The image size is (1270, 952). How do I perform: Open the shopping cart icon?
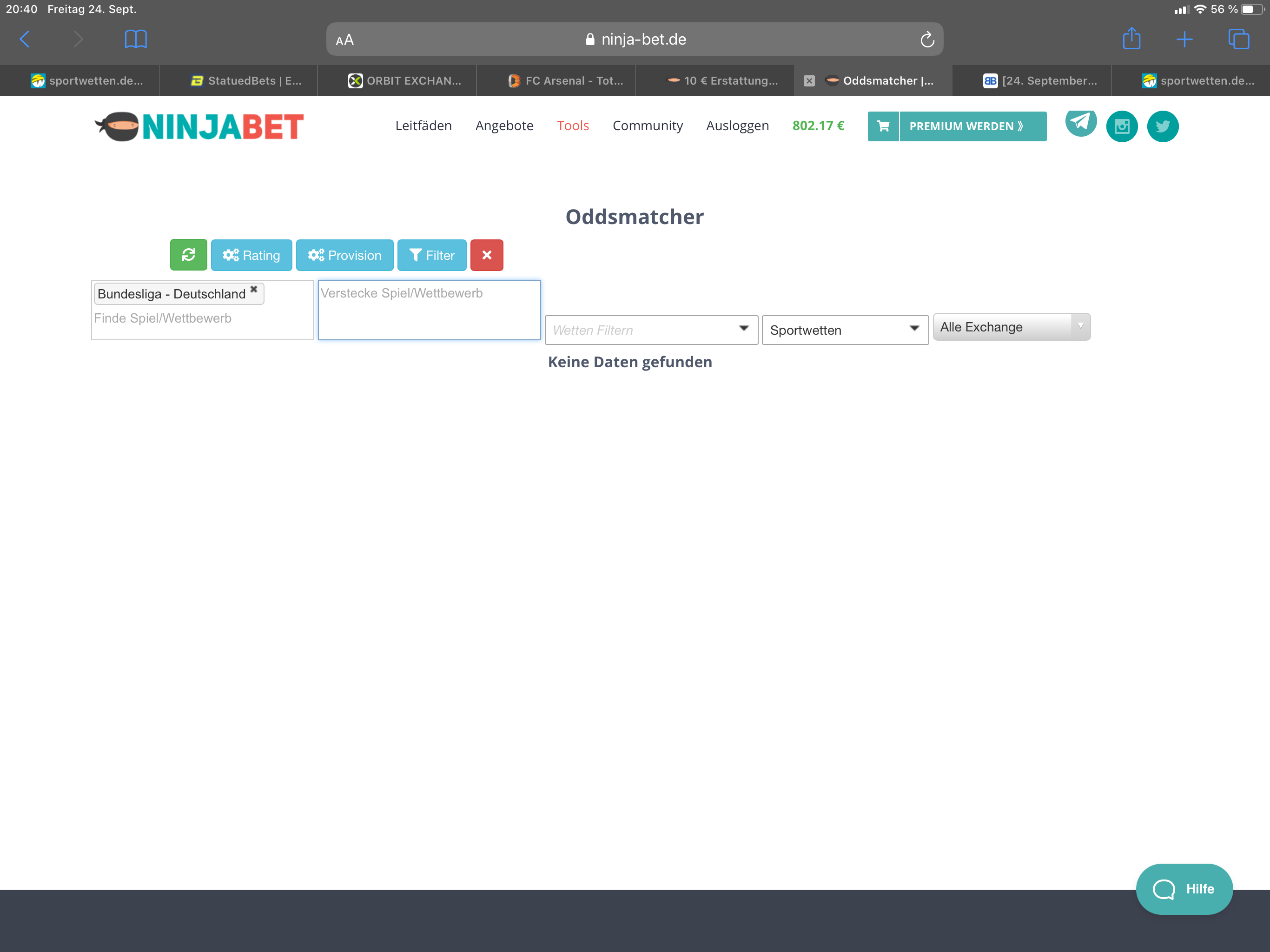click(x=883, y=126)
